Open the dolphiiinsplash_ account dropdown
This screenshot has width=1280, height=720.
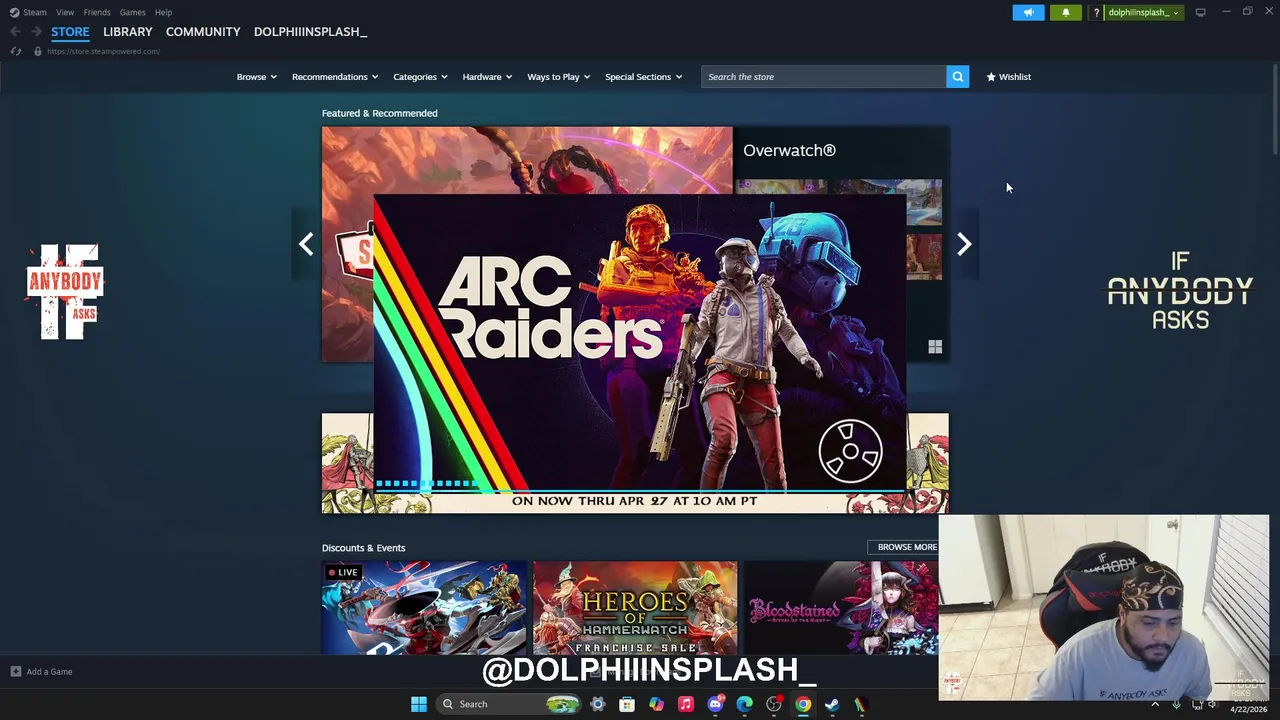point(1143,12)
